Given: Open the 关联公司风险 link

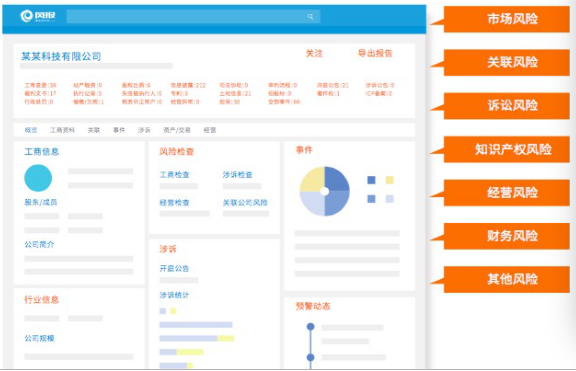Looking at the screenshot, I should 245,202.
